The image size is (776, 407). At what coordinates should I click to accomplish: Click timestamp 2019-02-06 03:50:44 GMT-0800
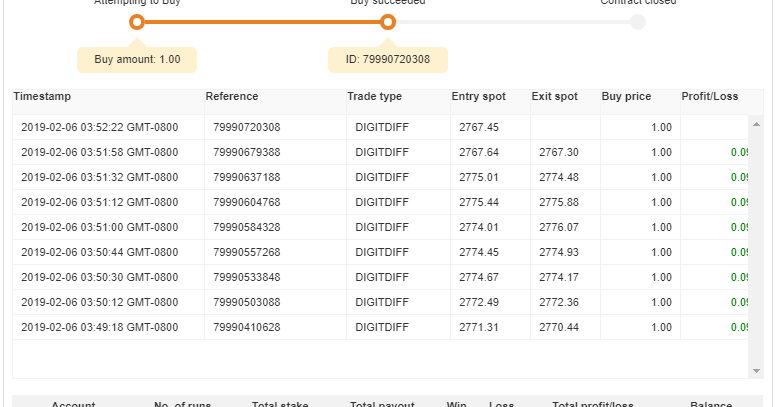(99, 252)
